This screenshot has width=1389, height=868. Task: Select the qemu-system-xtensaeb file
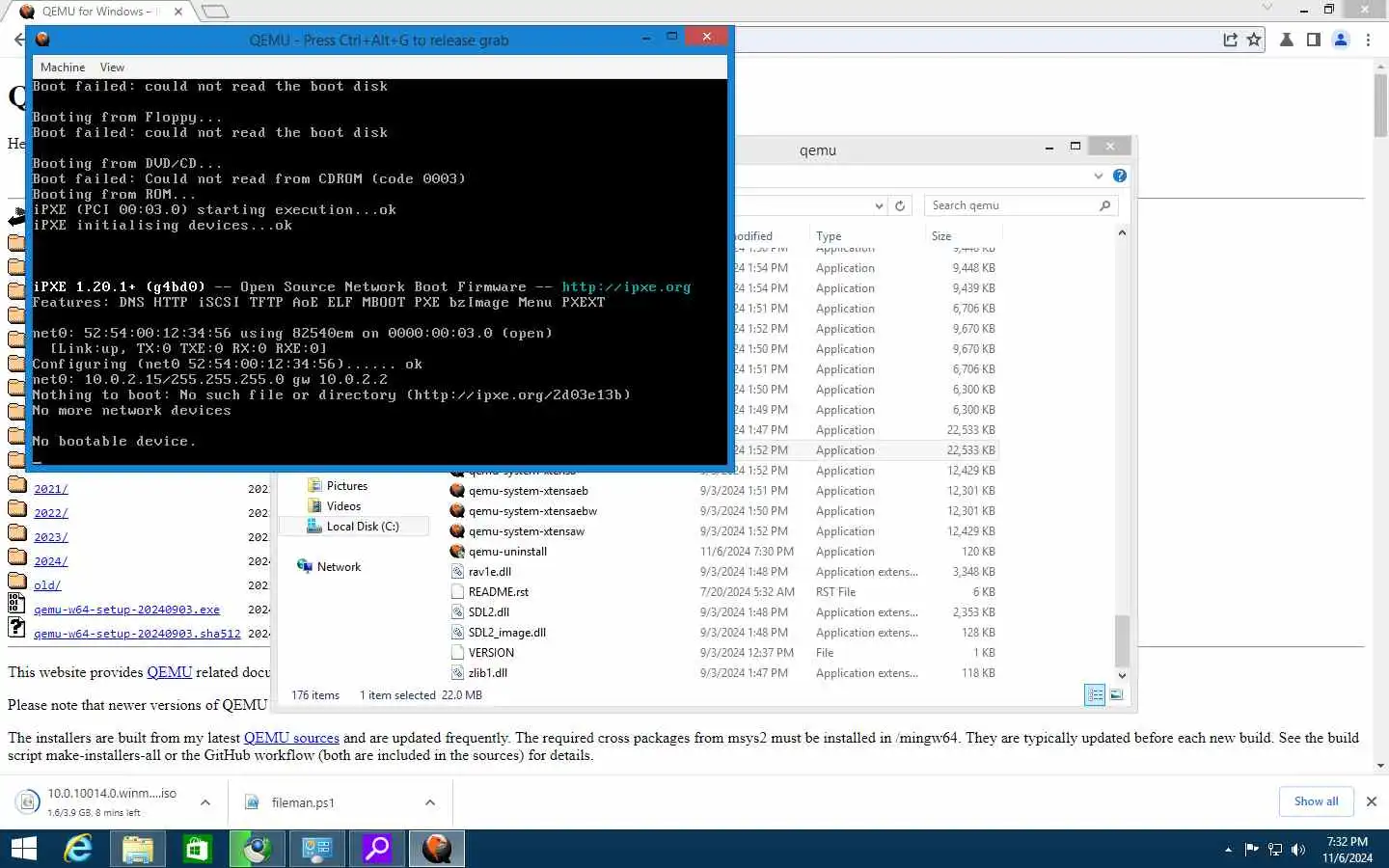tap(528, 491)
